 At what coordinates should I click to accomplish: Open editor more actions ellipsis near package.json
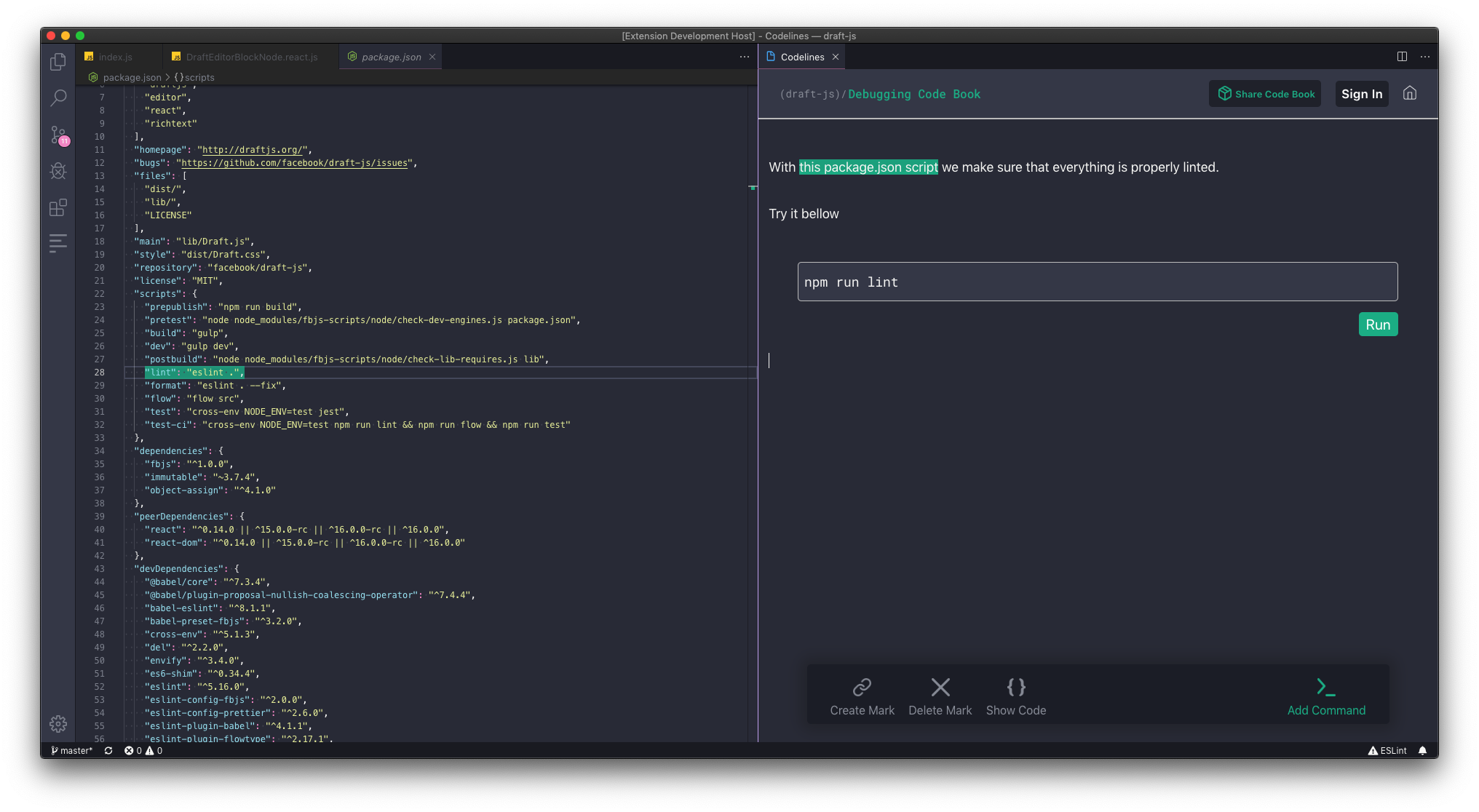point(744,57)
